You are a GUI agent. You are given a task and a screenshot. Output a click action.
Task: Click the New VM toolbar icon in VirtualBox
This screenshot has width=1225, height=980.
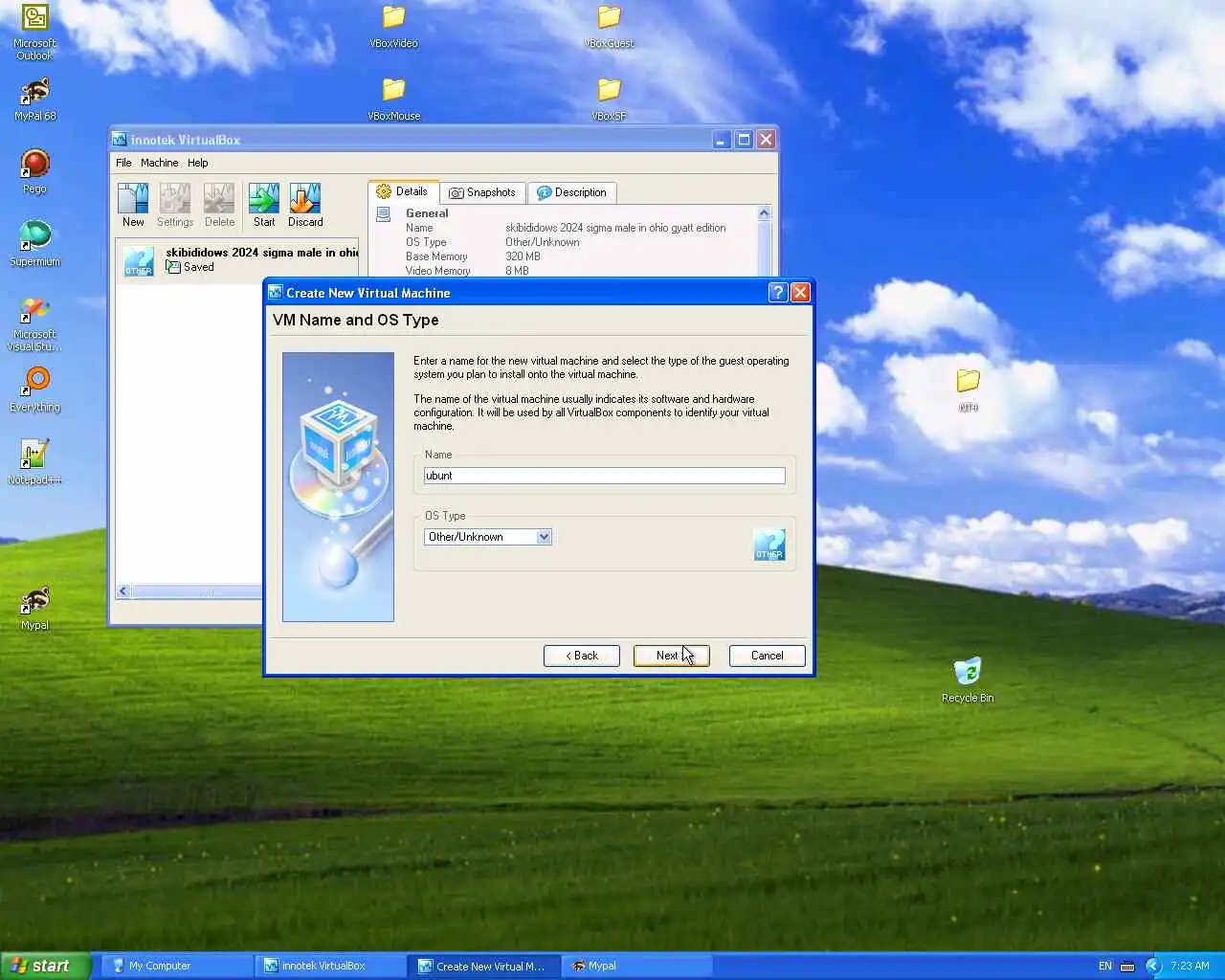pos(133,205)
